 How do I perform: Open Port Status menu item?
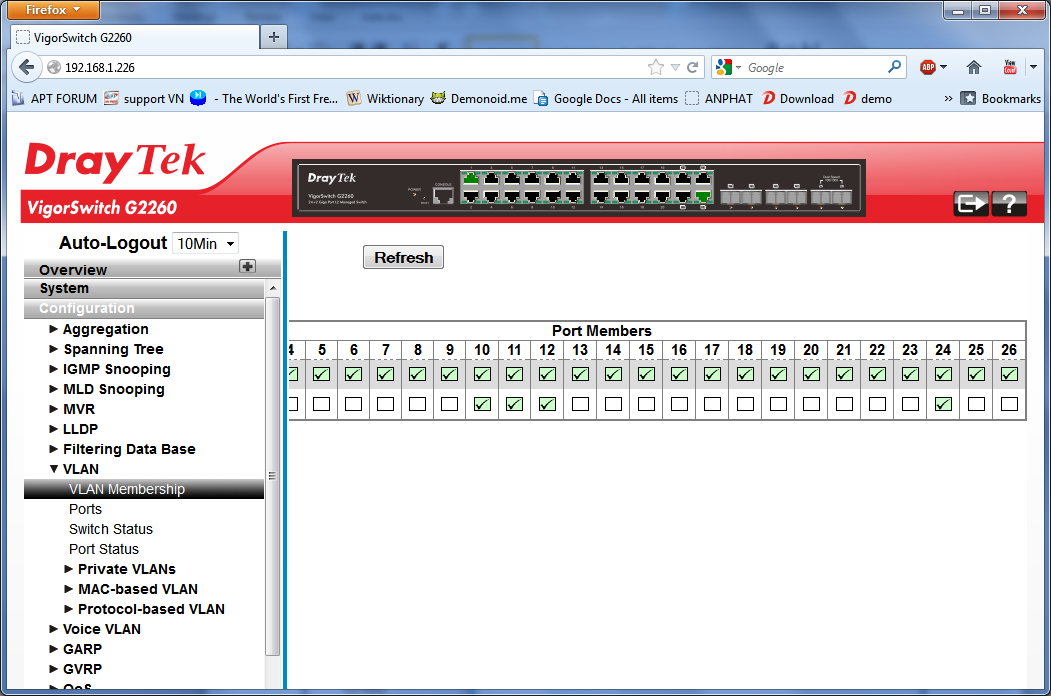click(104, 550)
